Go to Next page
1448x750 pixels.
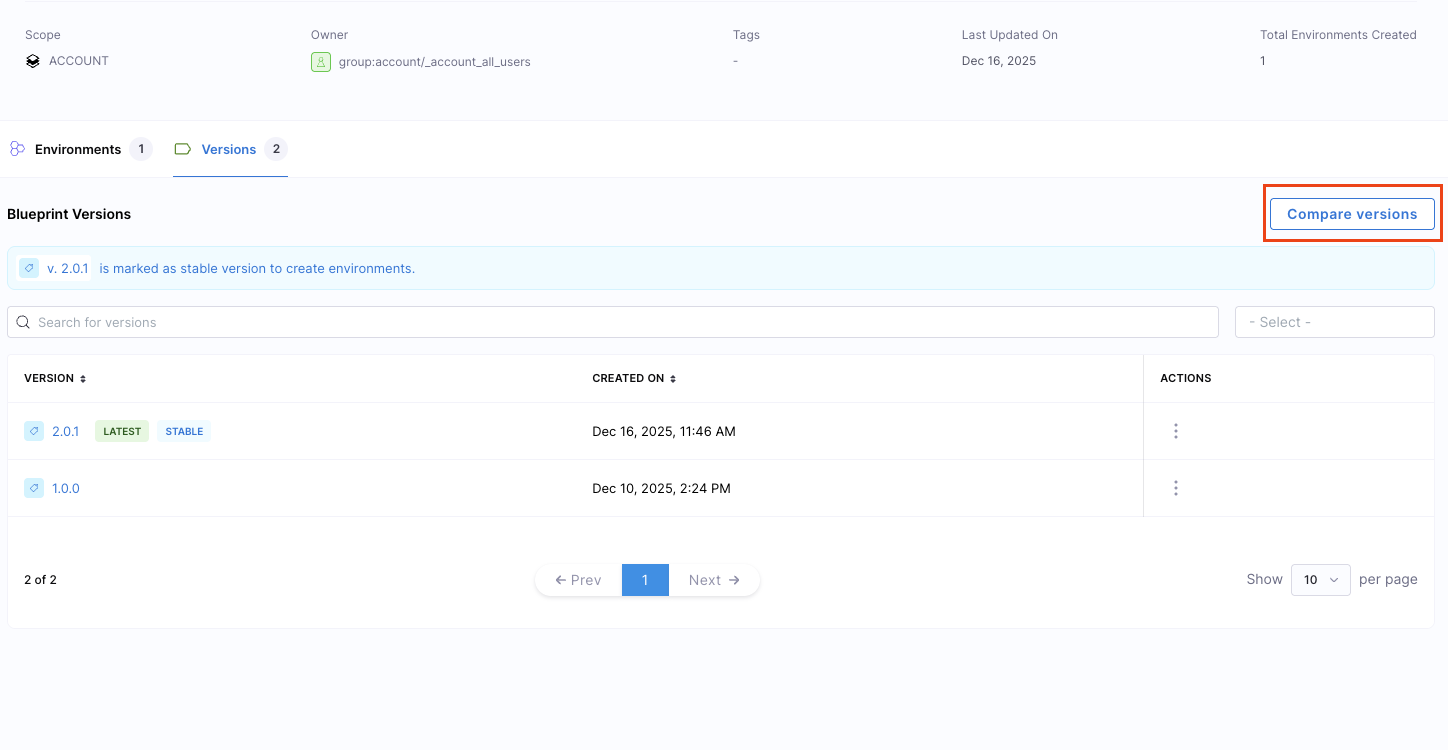[x=714, y=580]
